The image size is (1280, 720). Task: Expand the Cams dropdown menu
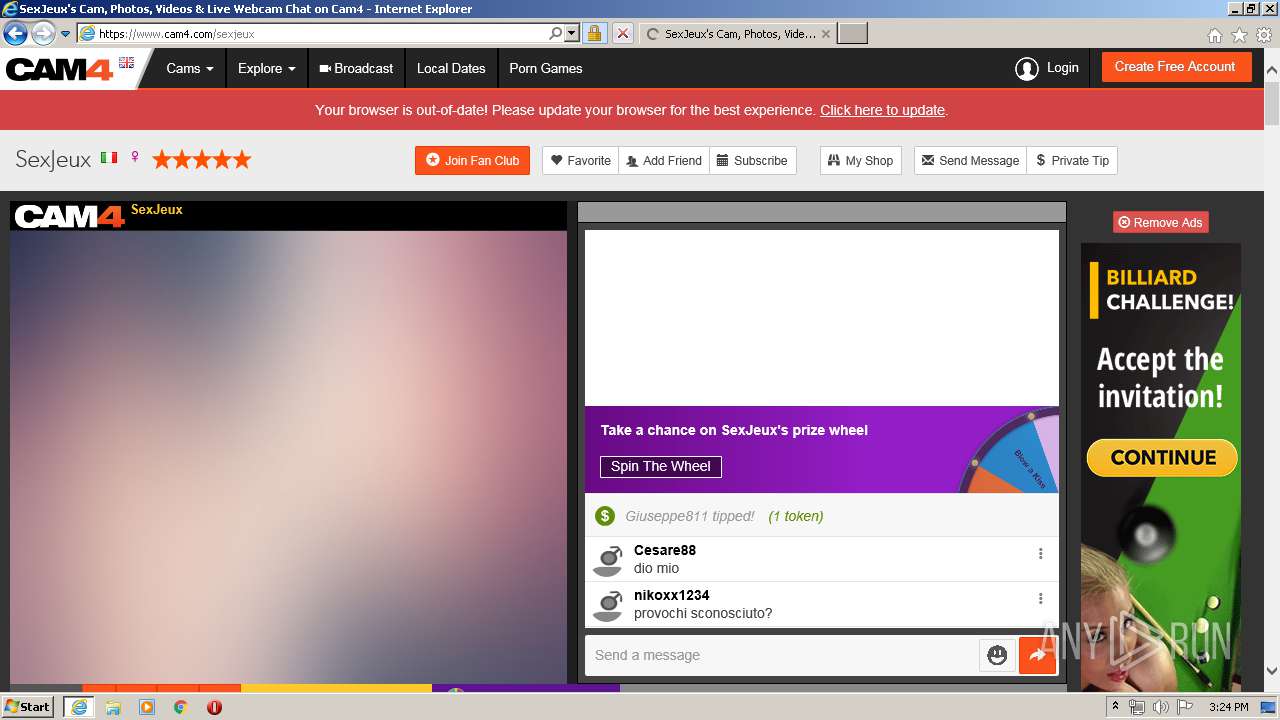point(190,68)
